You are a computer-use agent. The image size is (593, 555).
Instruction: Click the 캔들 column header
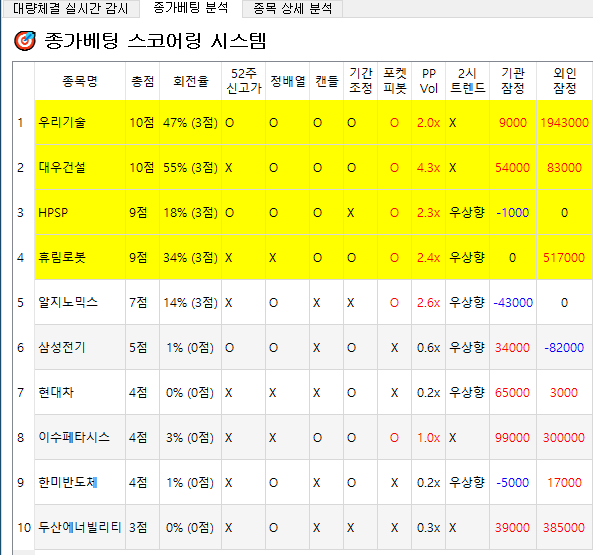326,81
